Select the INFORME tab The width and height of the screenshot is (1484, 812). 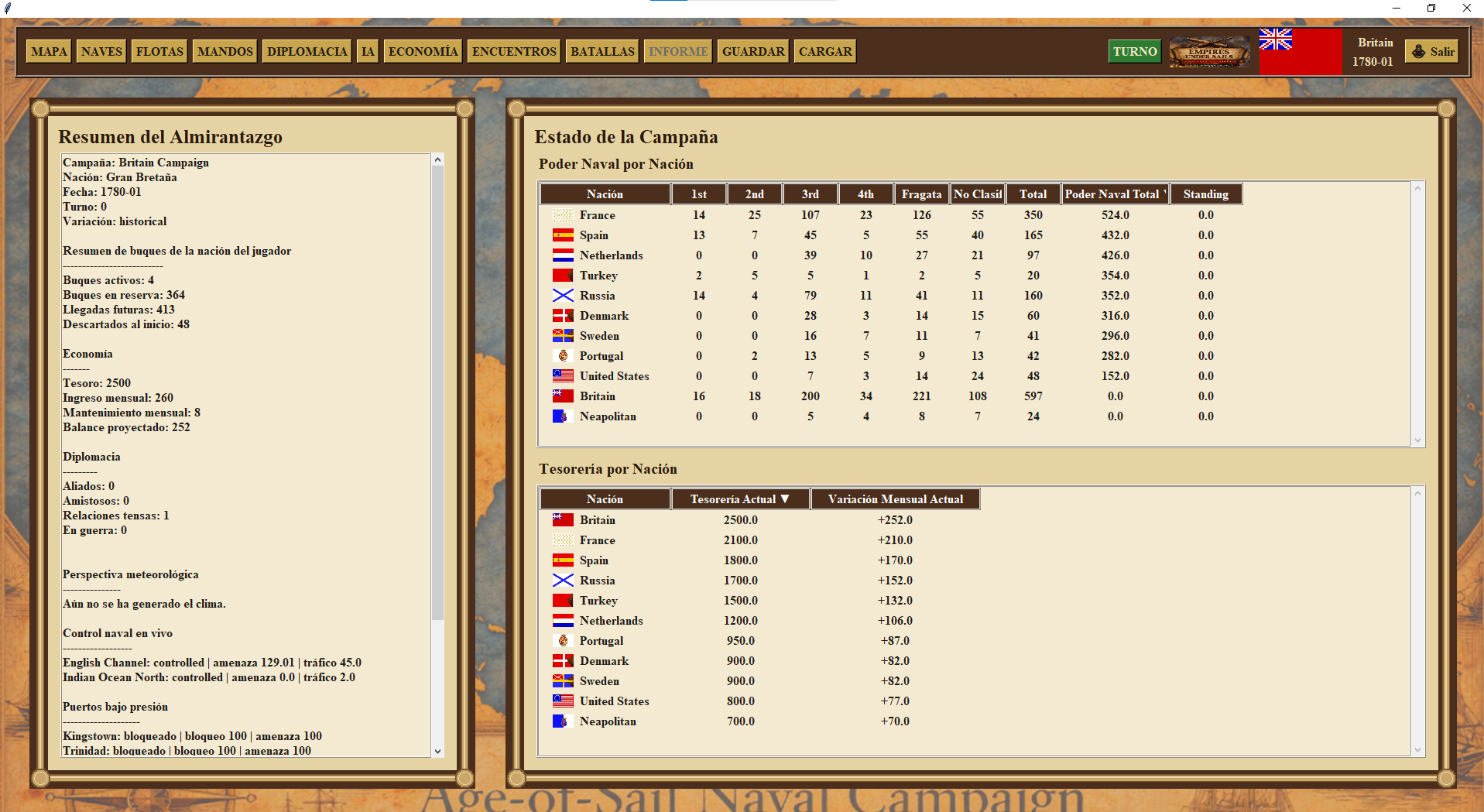[678, 51]
